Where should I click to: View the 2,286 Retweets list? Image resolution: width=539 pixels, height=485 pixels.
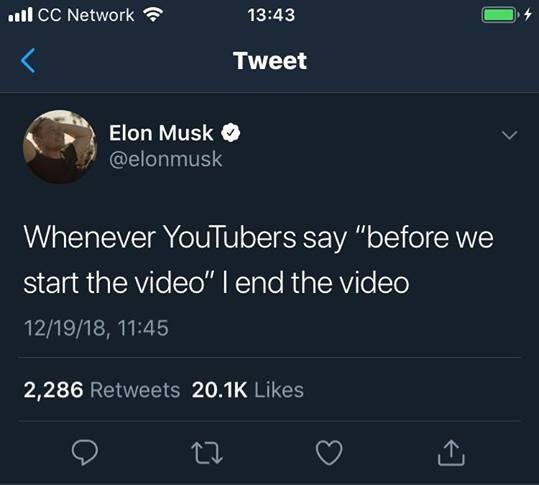tap(102, 390)
